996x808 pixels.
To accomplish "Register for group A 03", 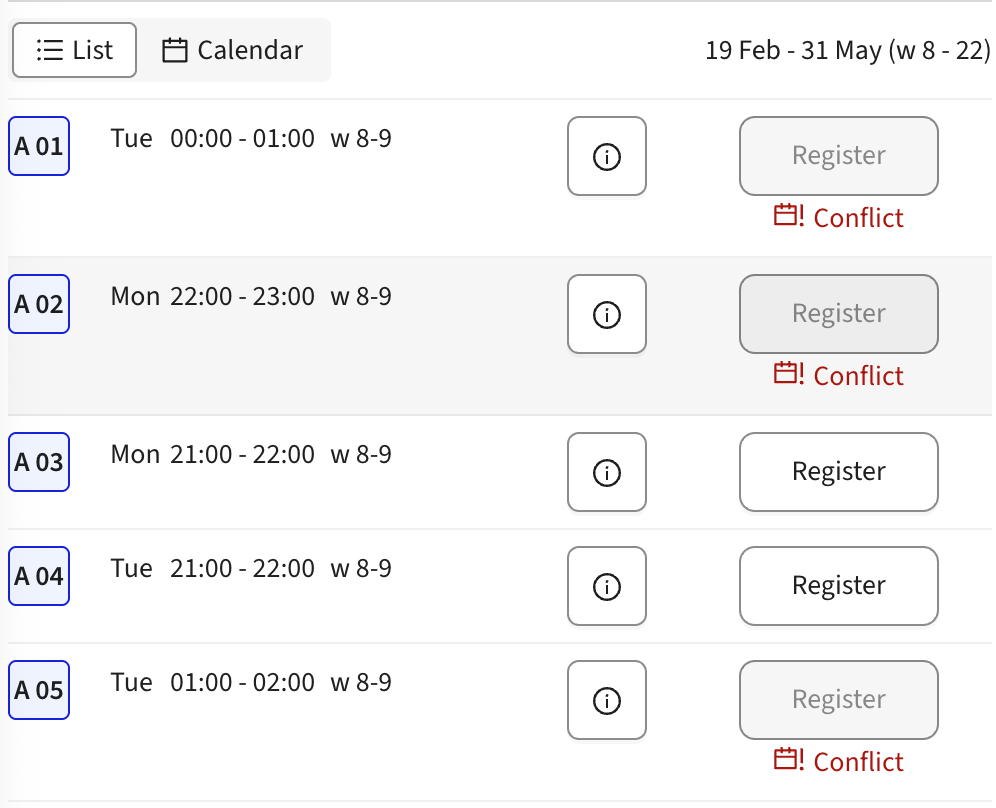I will click(x=839, y=472).
